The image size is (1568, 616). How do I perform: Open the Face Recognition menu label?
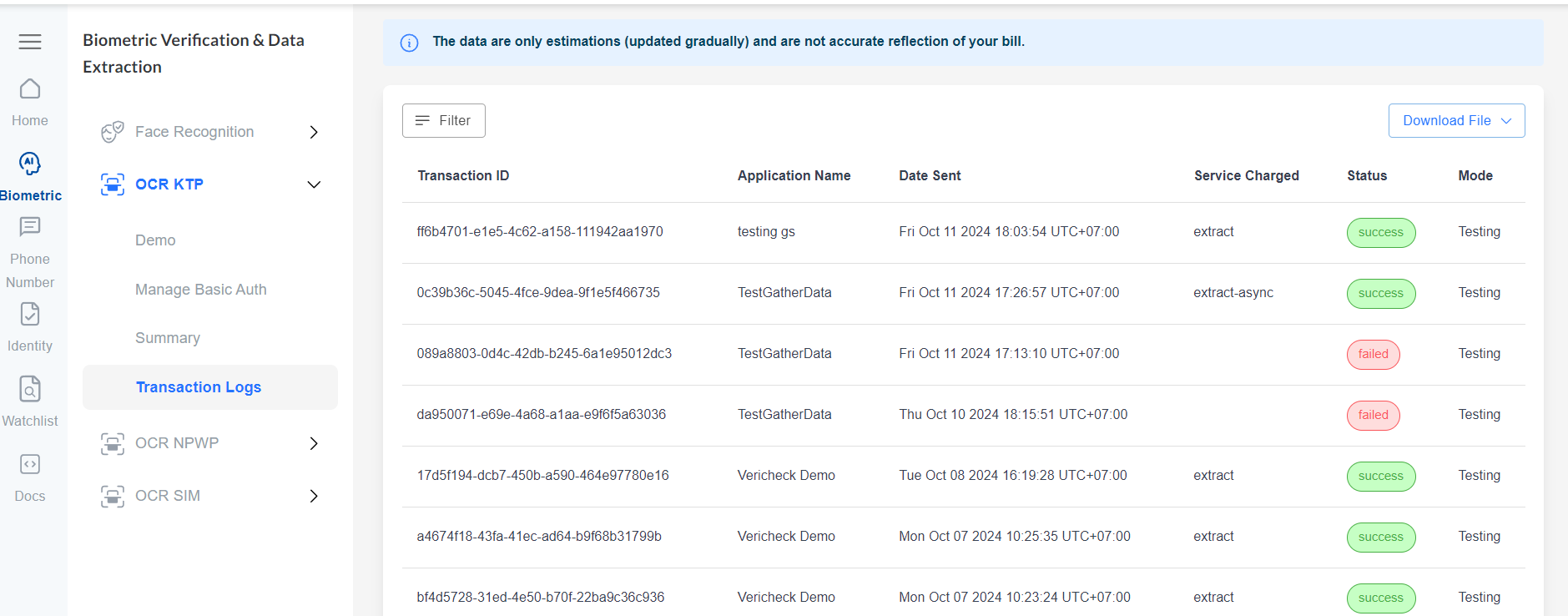194,132
